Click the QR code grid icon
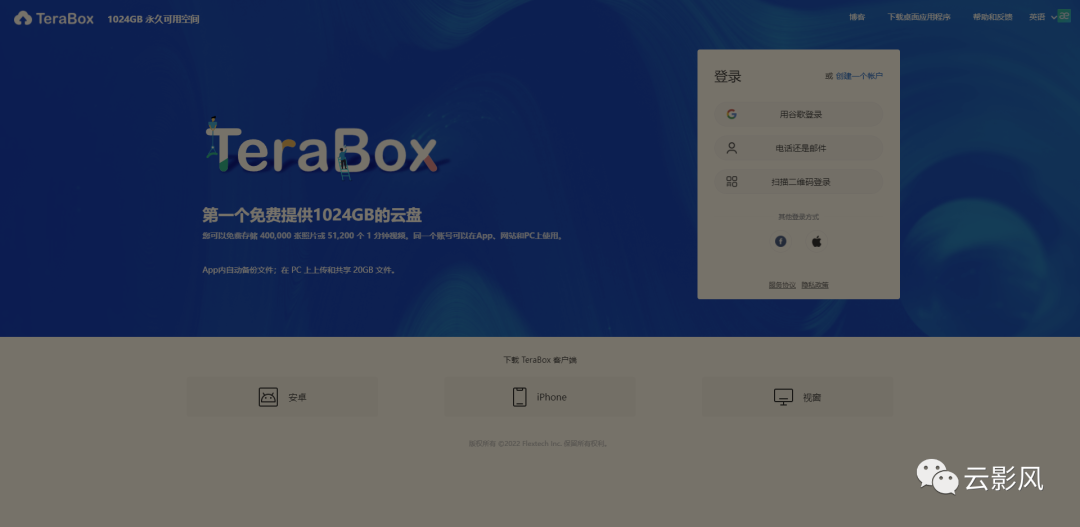1080x527 pixels. 731,182
